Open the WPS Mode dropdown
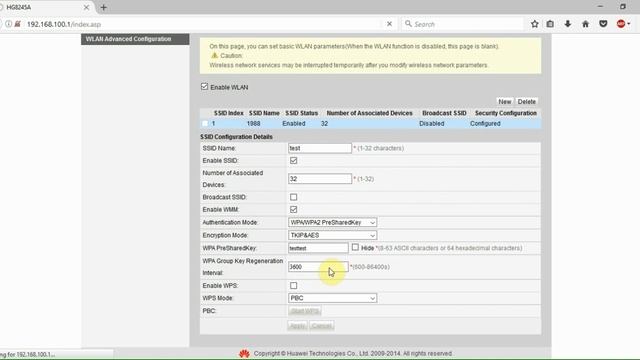 pyautogui.click(x=332, y=298)
